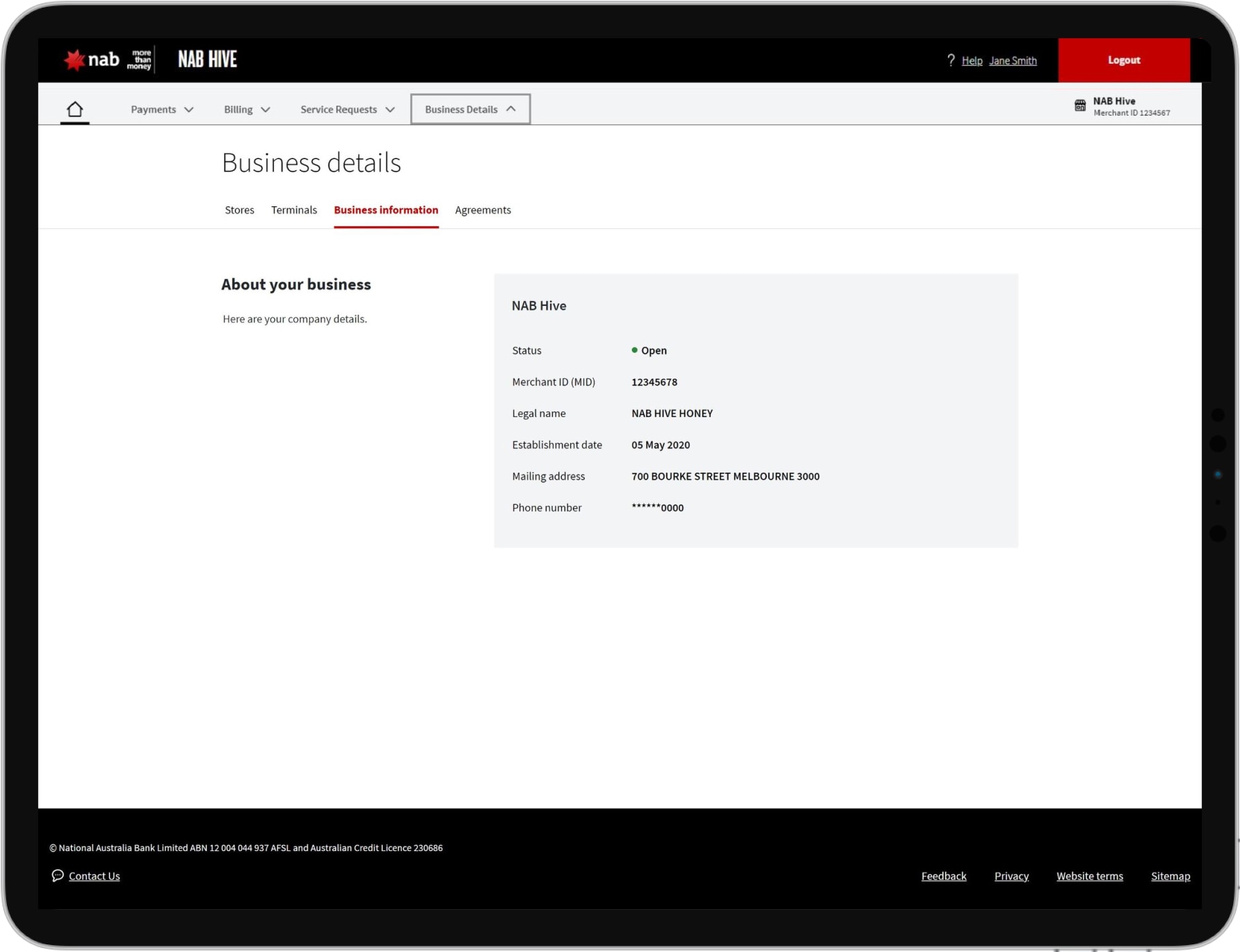Click the Contact Us speech bubble icon
Image resolution: width=1240 pixels, height=952 pixels.
(57, 875)
